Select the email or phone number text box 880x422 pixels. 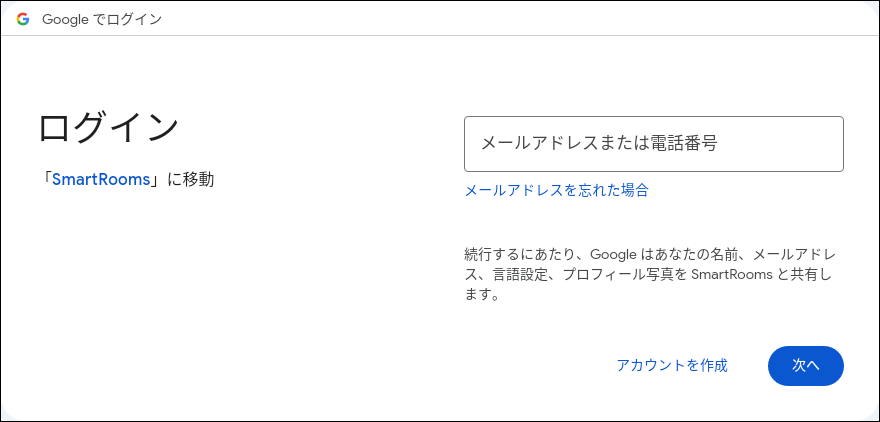[x=653, y=144]
